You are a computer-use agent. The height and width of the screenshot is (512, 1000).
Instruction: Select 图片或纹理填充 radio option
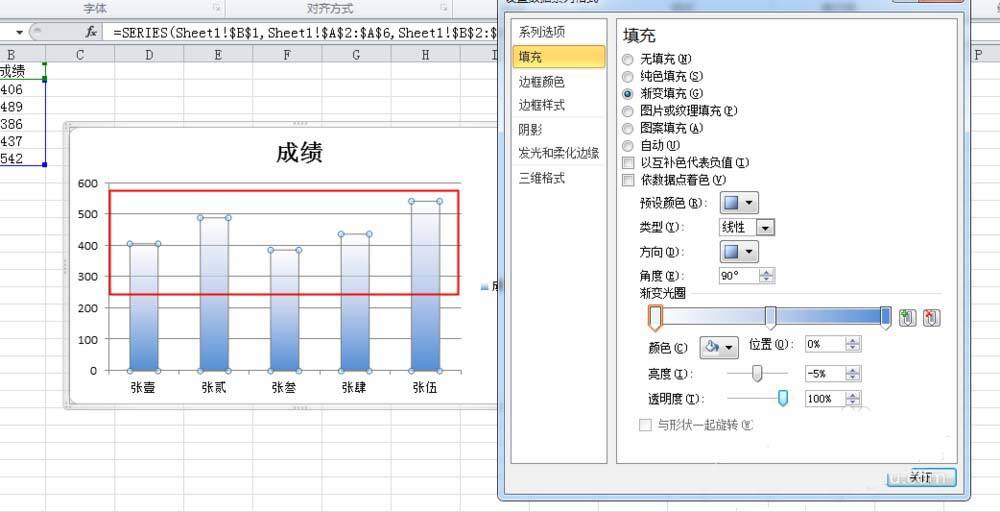628,111
